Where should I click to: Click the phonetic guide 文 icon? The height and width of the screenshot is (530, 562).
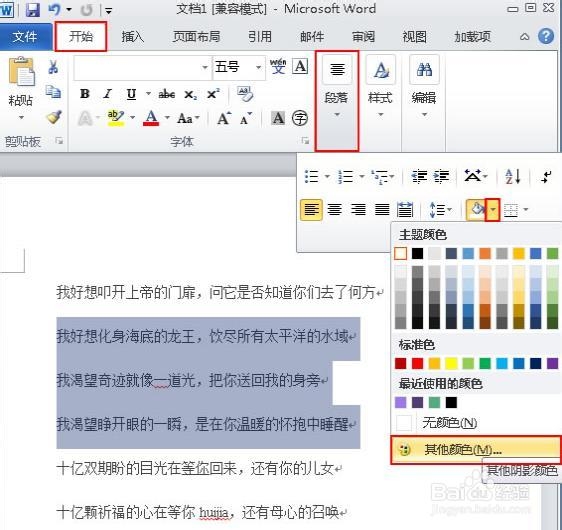pyautogui.click(x=278, y=66)
